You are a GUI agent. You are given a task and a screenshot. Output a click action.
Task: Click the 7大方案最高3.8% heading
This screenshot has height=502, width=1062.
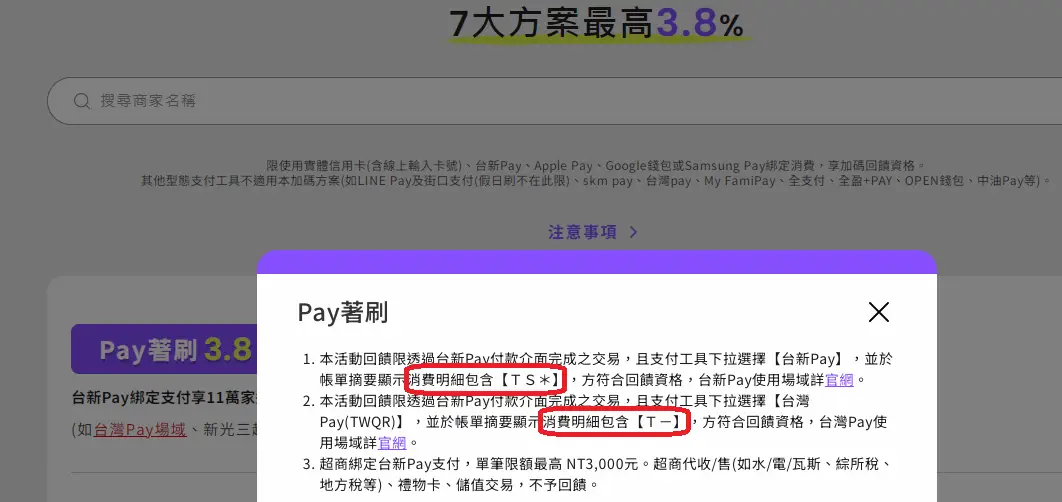(x=597, y=24)
